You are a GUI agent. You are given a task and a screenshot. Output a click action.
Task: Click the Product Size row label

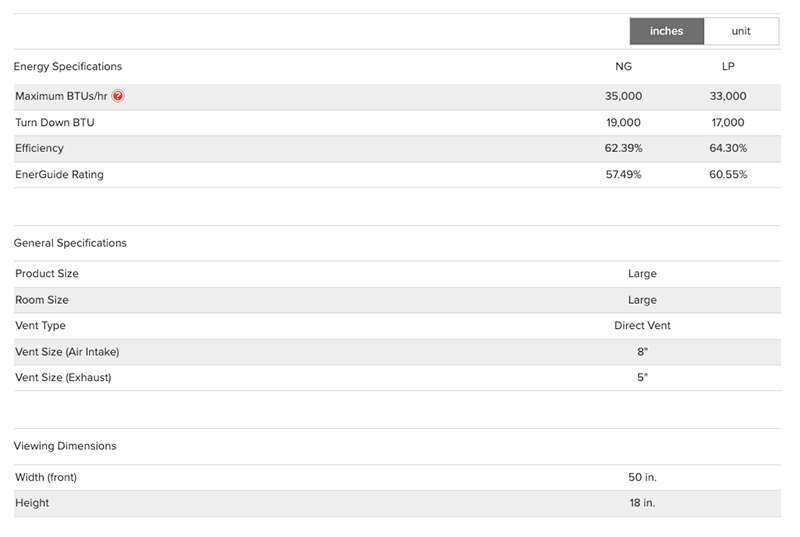(x=47, y=273)
